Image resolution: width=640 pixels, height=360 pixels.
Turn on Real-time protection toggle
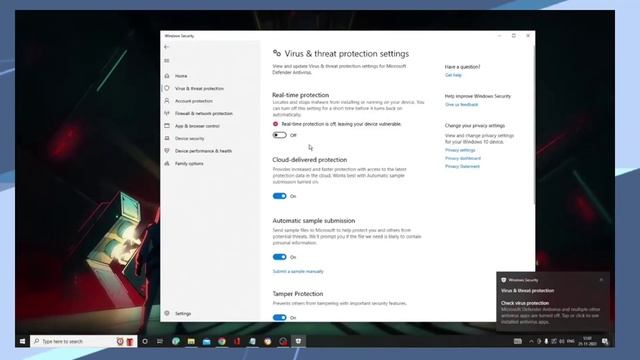pos(280,135)
